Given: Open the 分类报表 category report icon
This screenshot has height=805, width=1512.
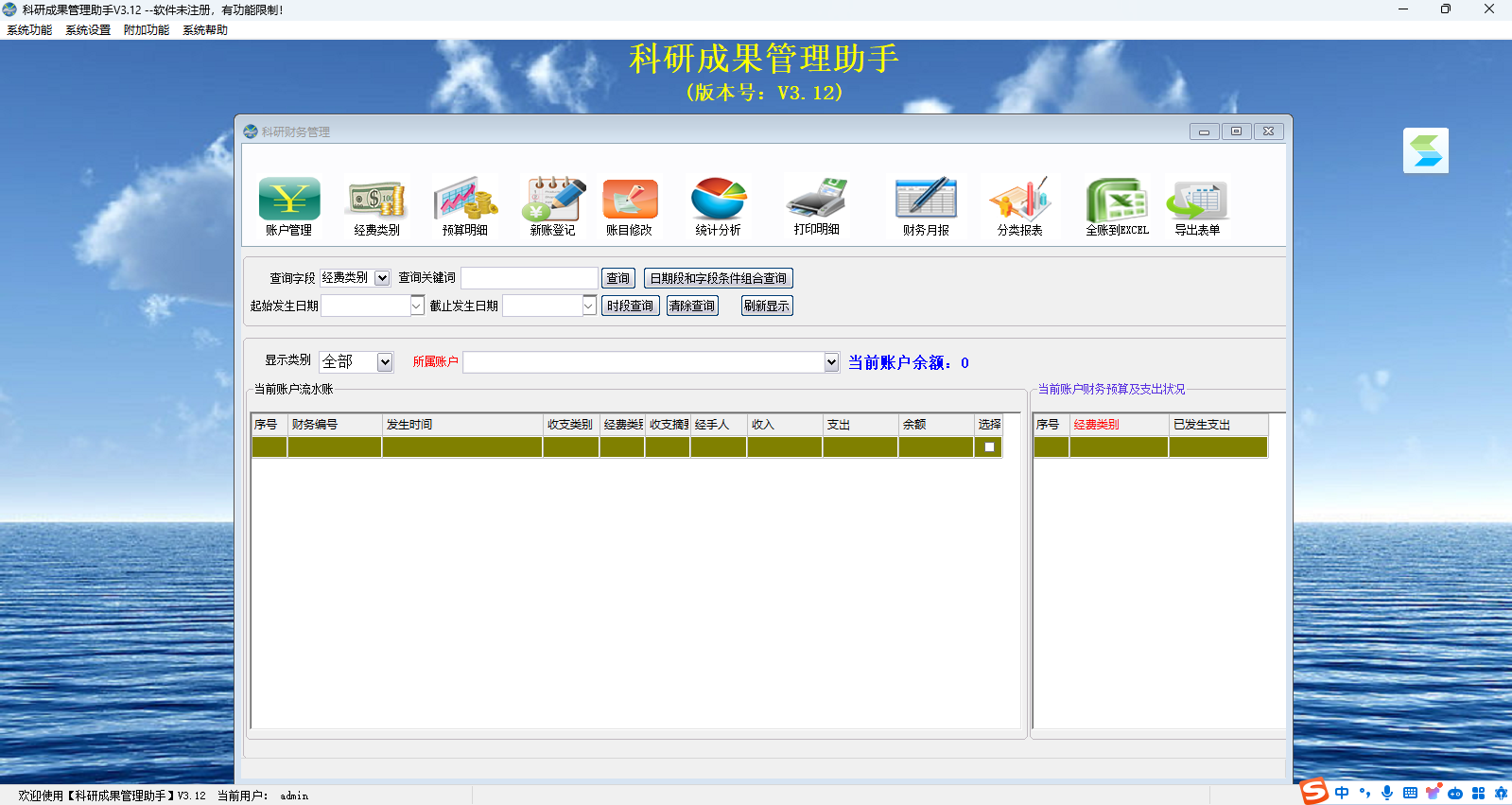Looking at the screenshot, I should pyautogui.click(x=1020, y=199).
